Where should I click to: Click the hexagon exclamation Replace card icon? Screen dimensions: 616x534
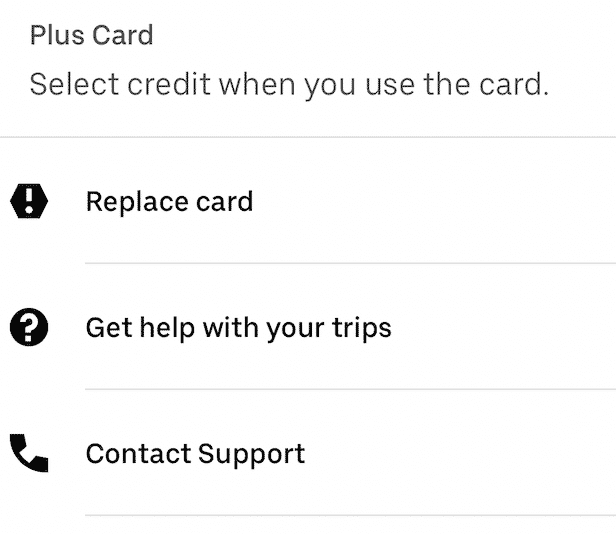click(29, 201)
